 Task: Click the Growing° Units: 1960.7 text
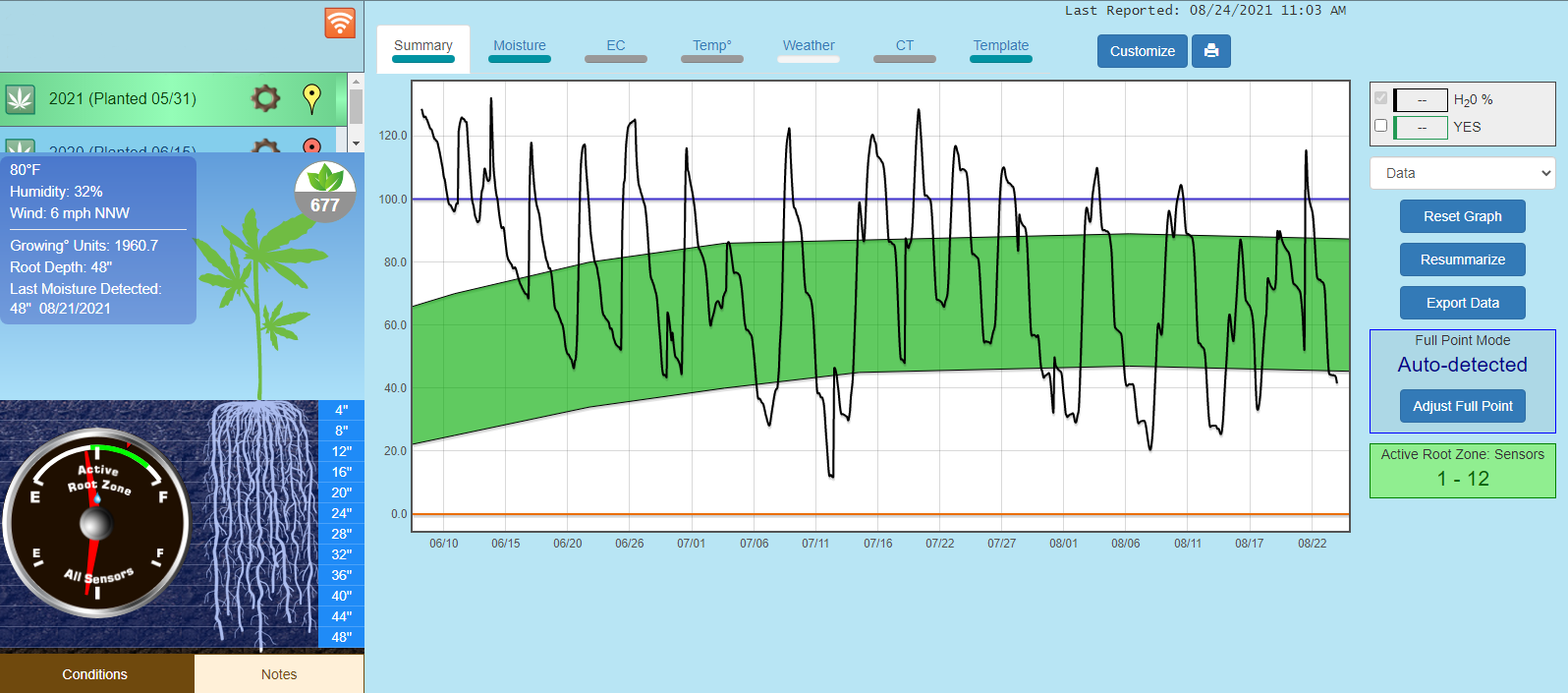(84, 246)
